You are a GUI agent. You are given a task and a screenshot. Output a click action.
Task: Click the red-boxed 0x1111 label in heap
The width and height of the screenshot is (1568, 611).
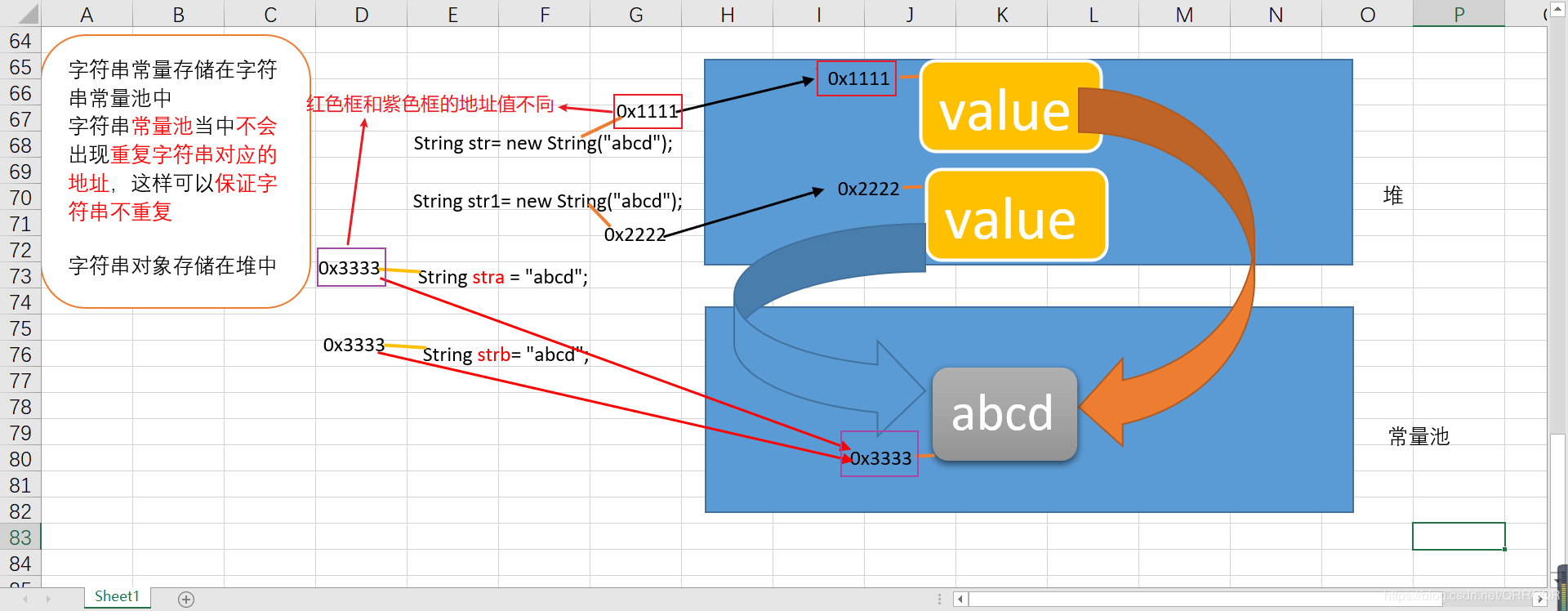[x=857, y=78]
